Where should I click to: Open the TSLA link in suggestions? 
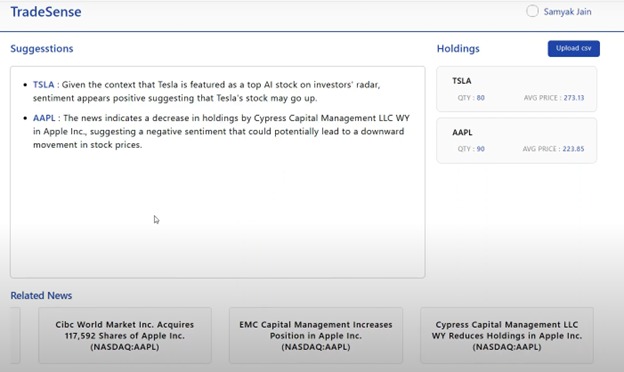click(43, 85)
